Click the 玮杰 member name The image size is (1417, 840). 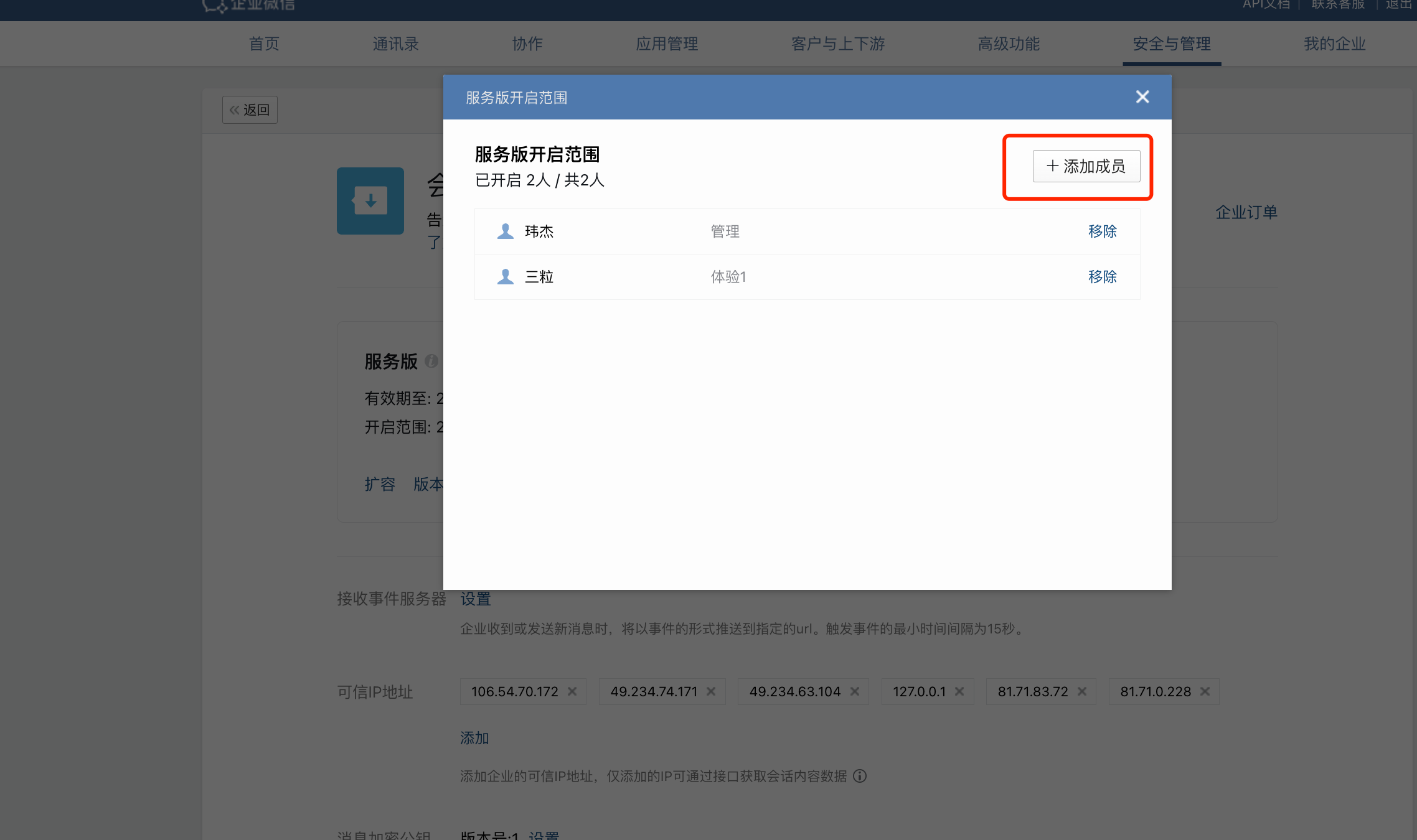tap(539, 231)
